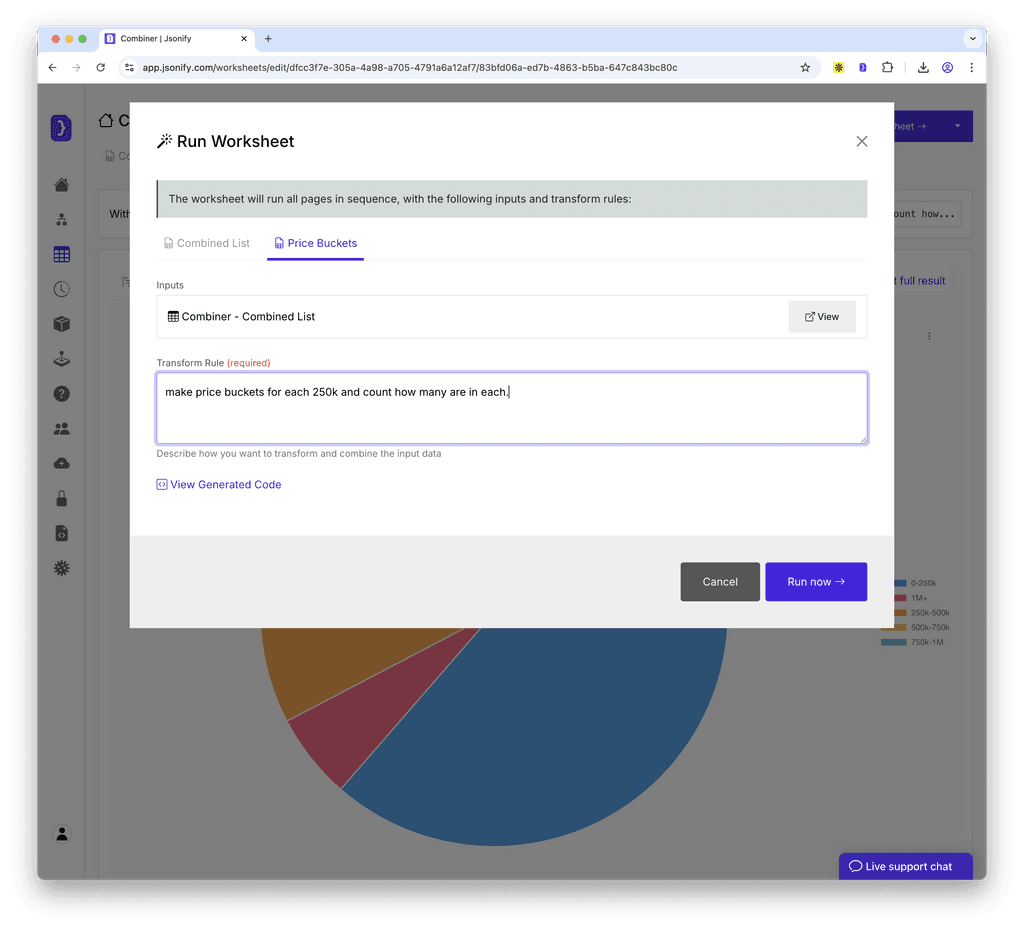Click into the Transform Rule text field

coord(512,408)
